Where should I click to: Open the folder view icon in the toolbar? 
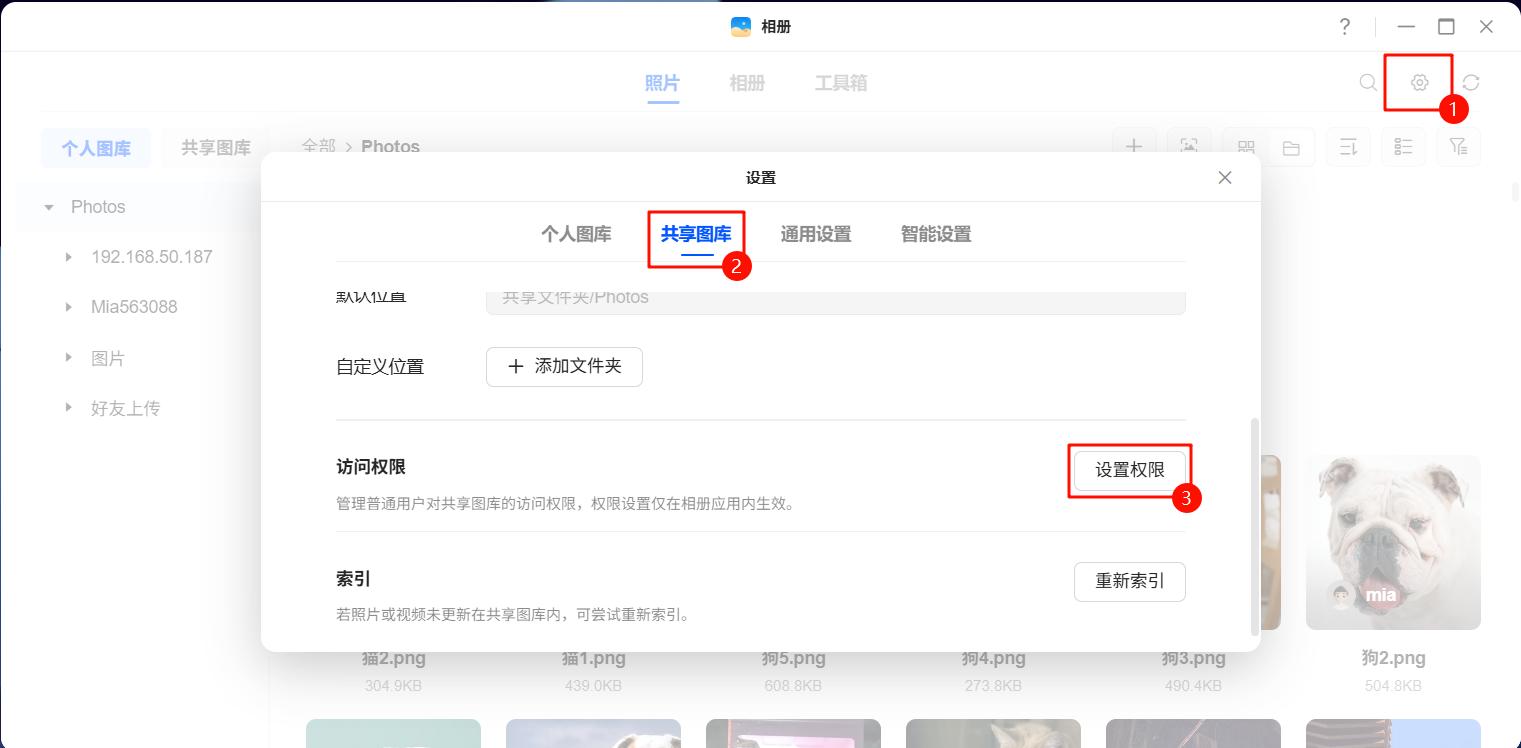(1291, 146)
